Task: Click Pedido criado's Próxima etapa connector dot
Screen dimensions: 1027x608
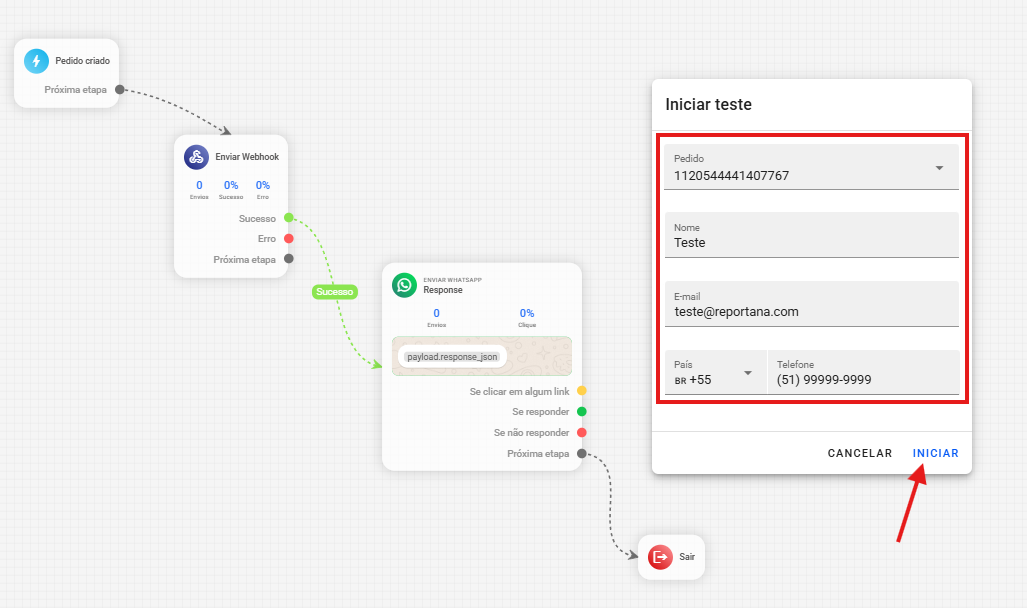Action: pyautogui.click(x=119, y=90)
